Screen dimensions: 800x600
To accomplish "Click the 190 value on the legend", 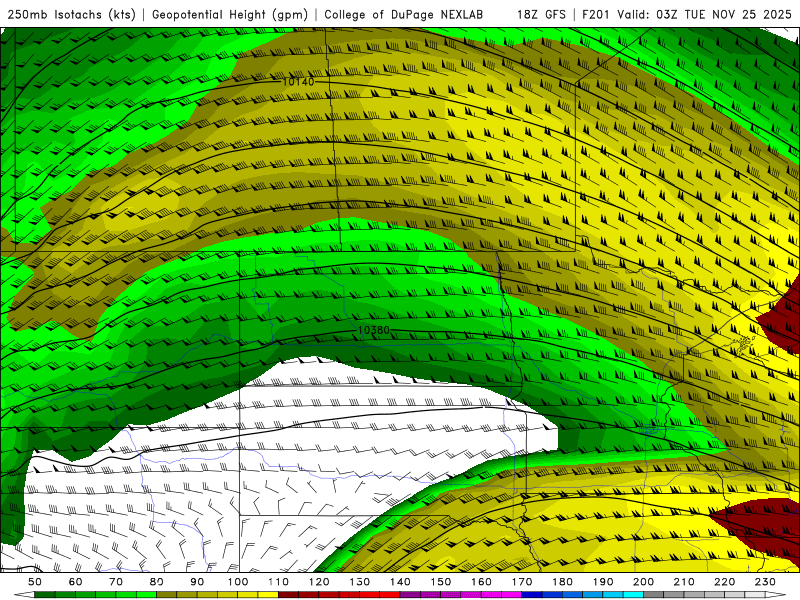I will tap(603, 582).
